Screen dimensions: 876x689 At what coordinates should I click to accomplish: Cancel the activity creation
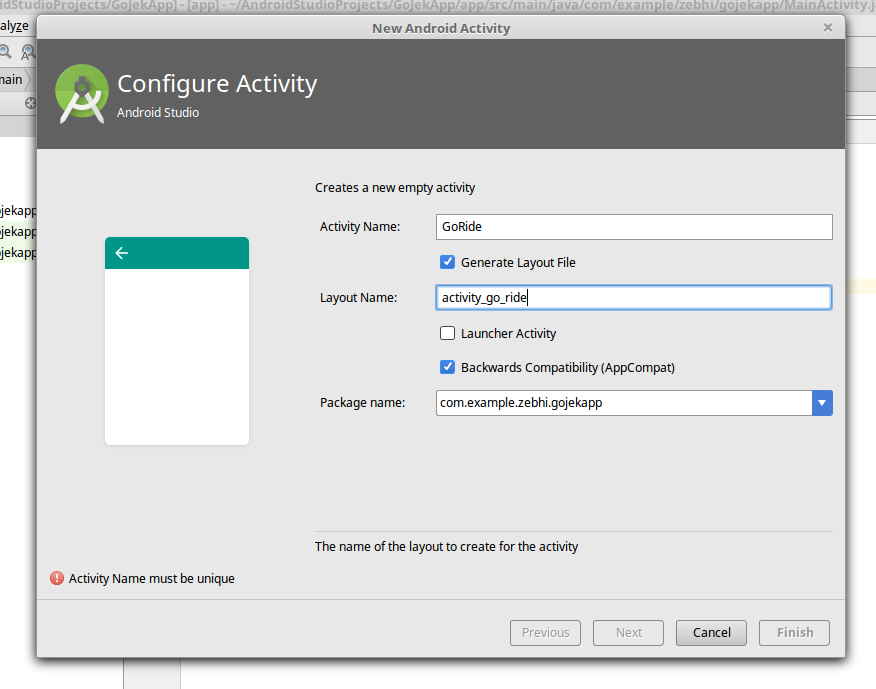click(x=710, y=632)
